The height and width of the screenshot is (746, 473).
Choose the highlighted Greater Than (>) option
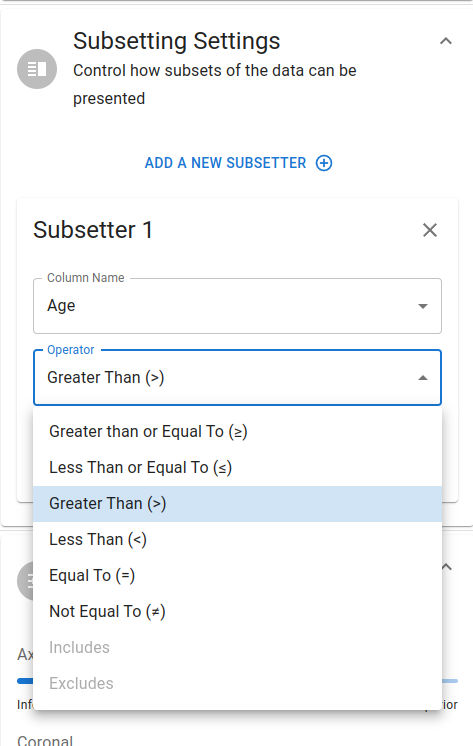pos(237,504)
